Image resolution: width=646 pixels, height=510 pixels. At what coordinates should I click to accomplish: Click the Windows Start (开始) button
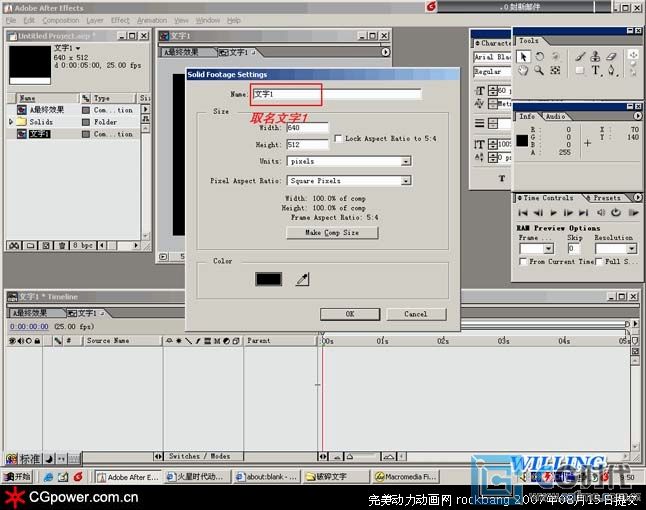coord(16,477)
